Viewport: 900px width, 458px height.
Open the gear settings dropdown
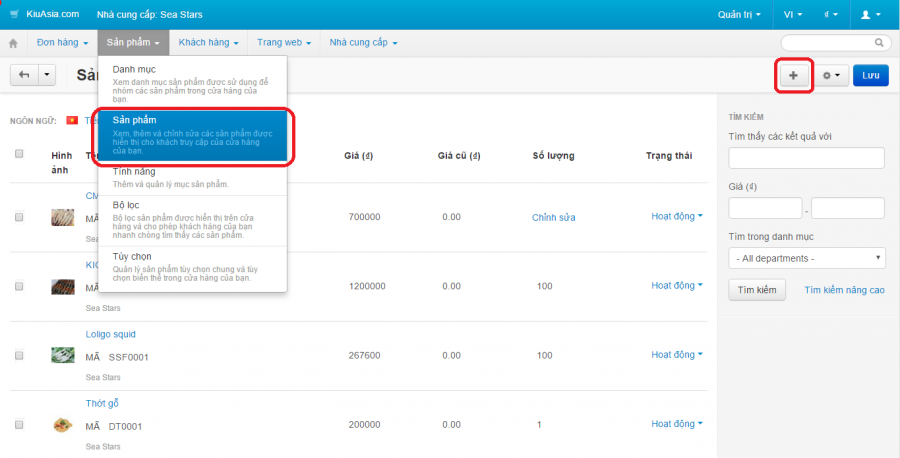click(832, 76)
